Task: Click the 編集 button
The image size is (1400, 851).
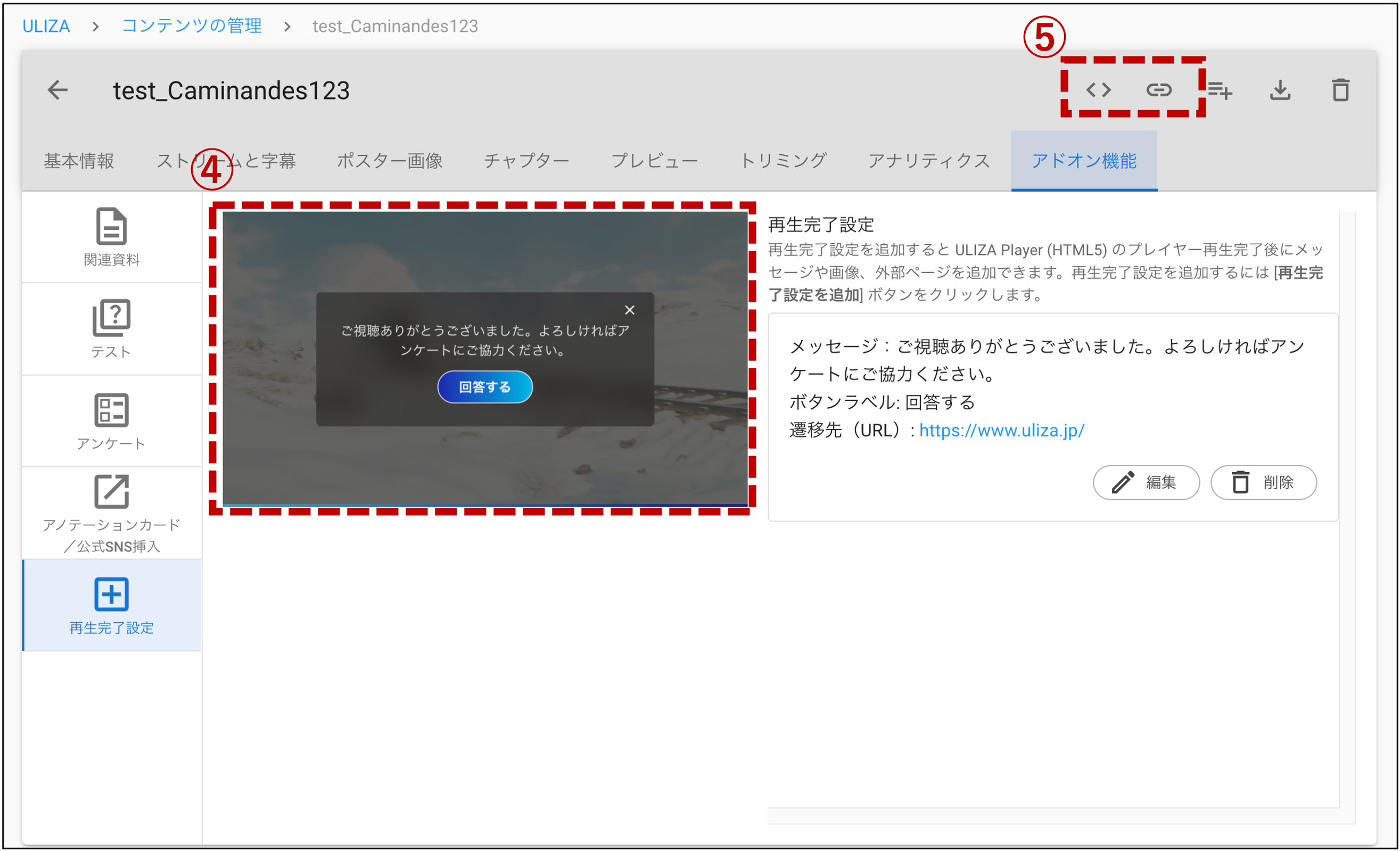Action: 1146,482
